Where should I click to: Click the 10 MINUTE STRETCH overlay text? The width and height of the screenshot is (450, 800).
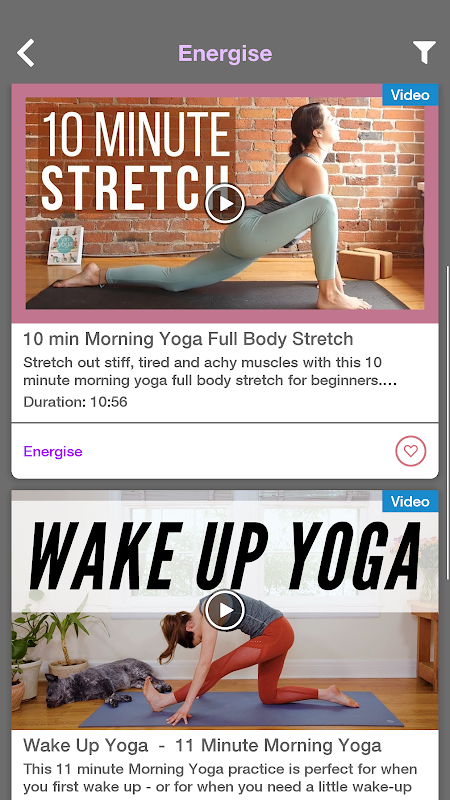tap(136, 160)
